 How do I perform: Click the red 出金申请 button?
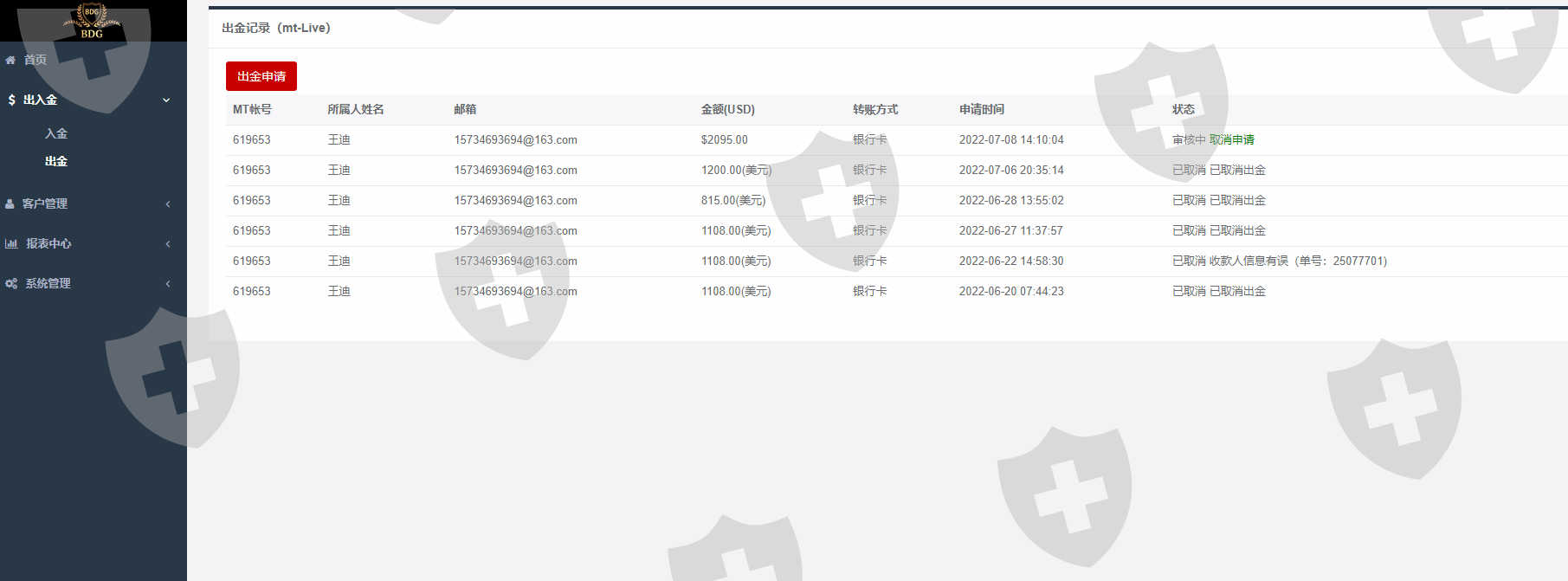[x=261, y=76]
